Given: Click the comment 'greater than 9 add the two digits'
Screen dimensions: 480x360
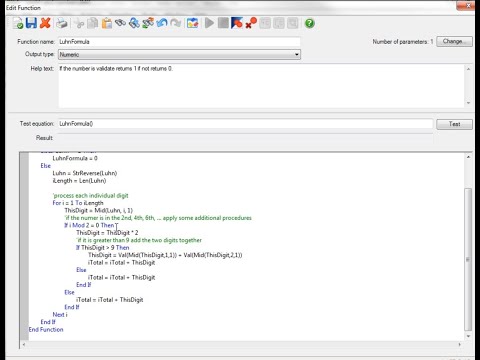Looking at the screenshot, I should [x=139, y=240].
